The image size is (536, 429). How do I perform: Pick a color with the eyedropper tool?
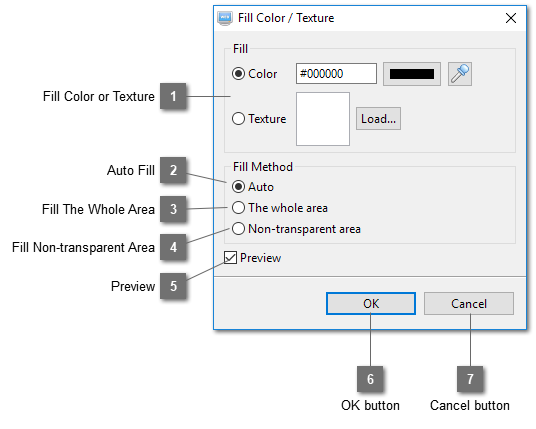[460, 74]
